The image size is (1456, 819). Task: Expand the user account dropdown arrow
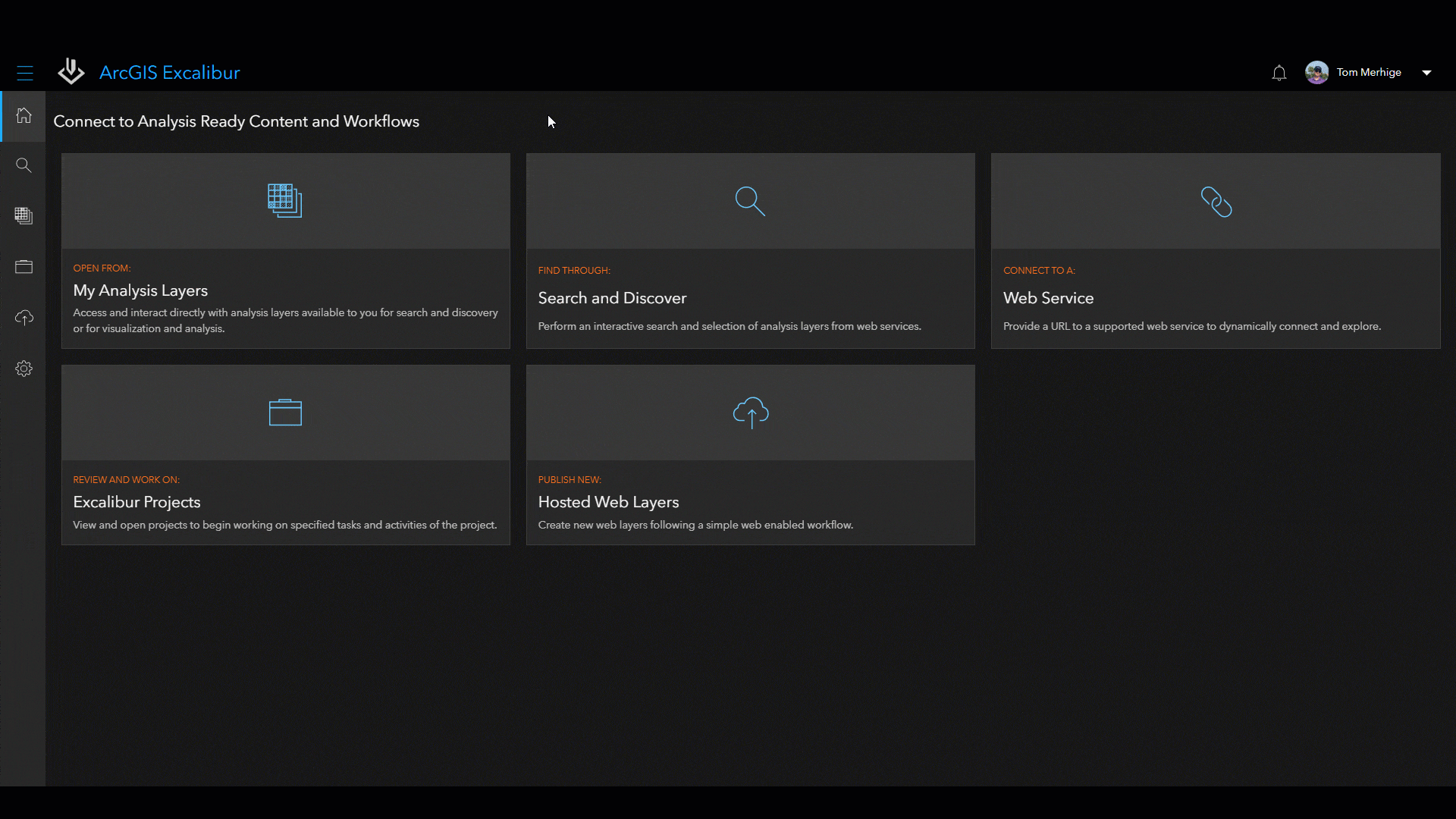(x=1426, y=73)
